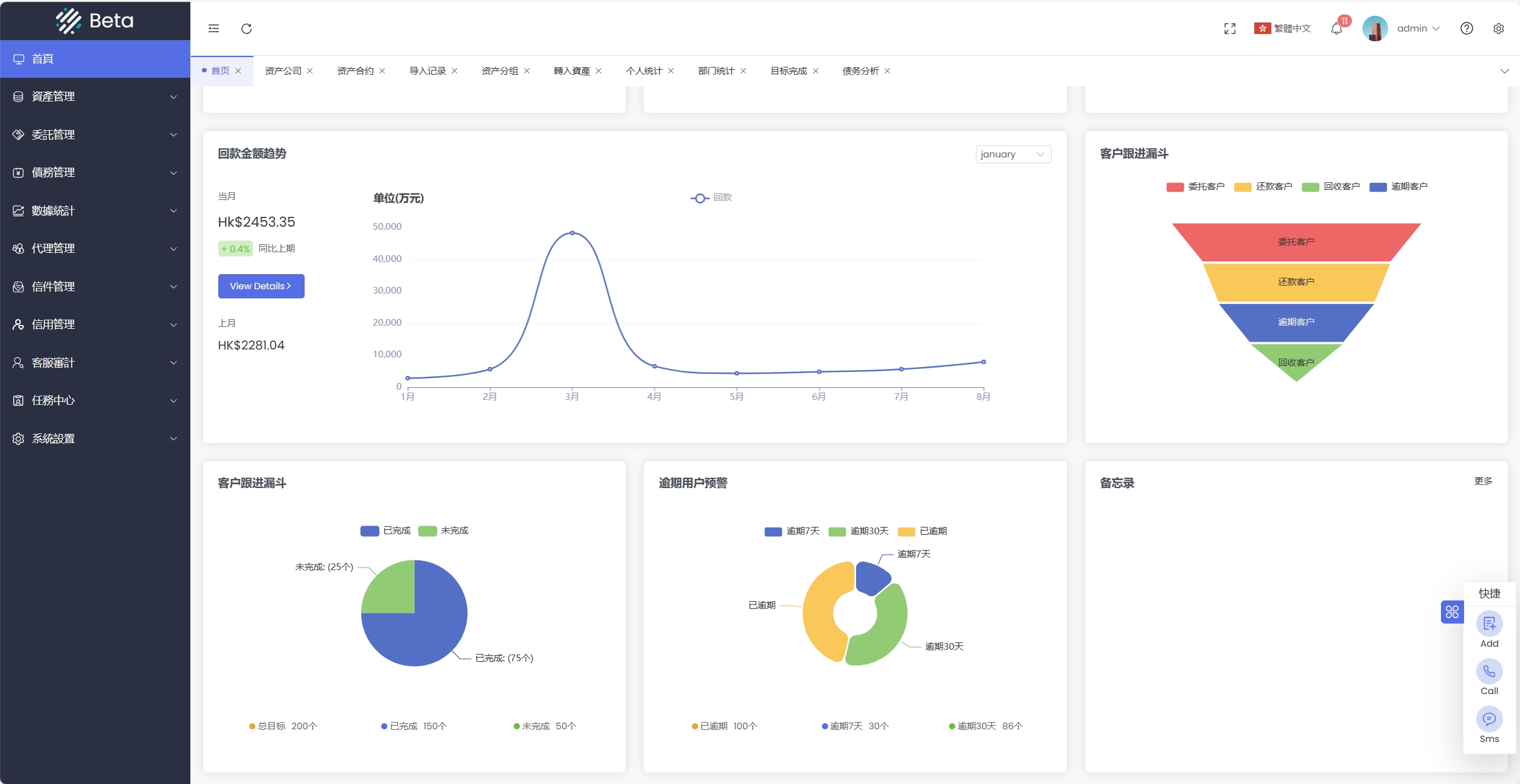Toggle 回收客户 green legend in funnel
The width and height of the screenshot is (1520, 784).
(1331, 187)
